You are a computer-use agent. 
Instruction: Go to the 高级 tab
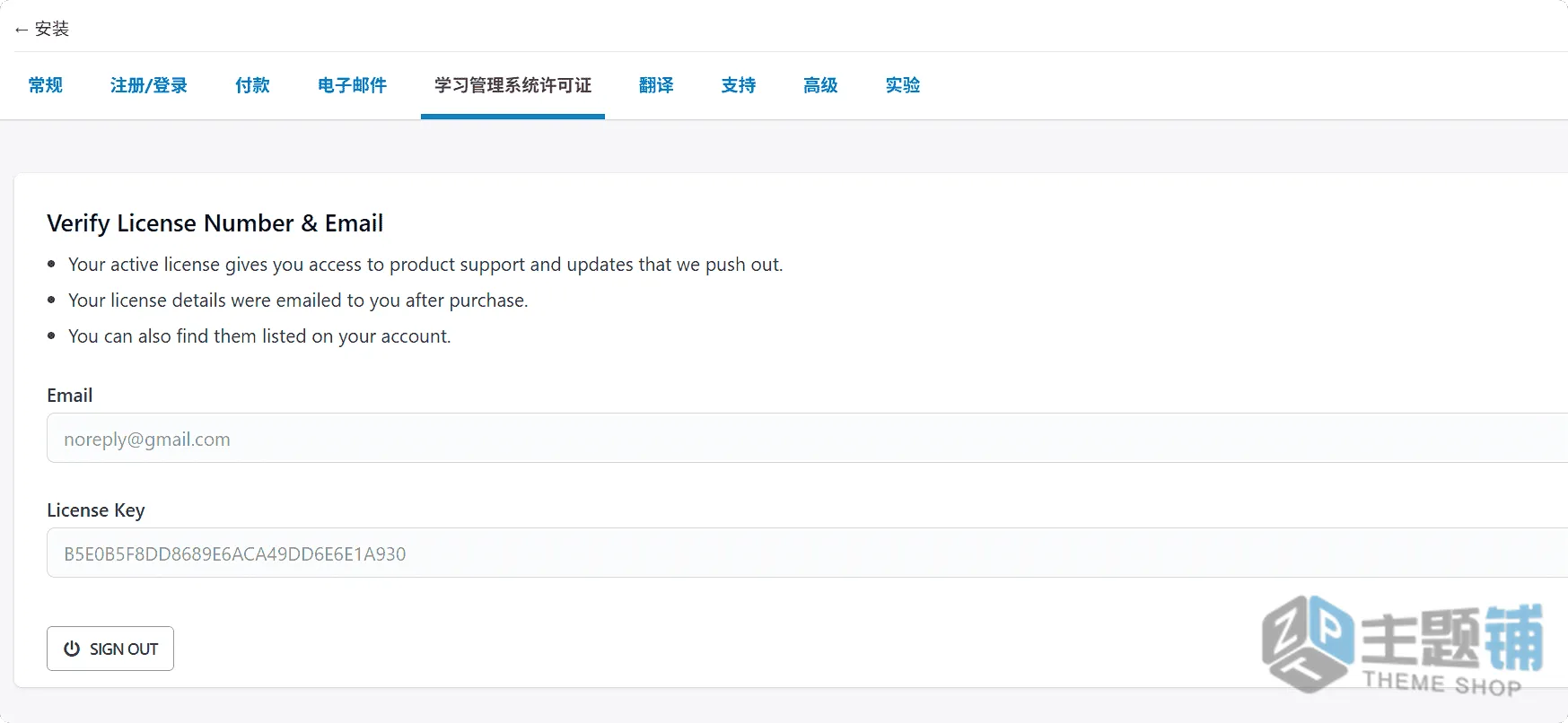pos(820,85)
